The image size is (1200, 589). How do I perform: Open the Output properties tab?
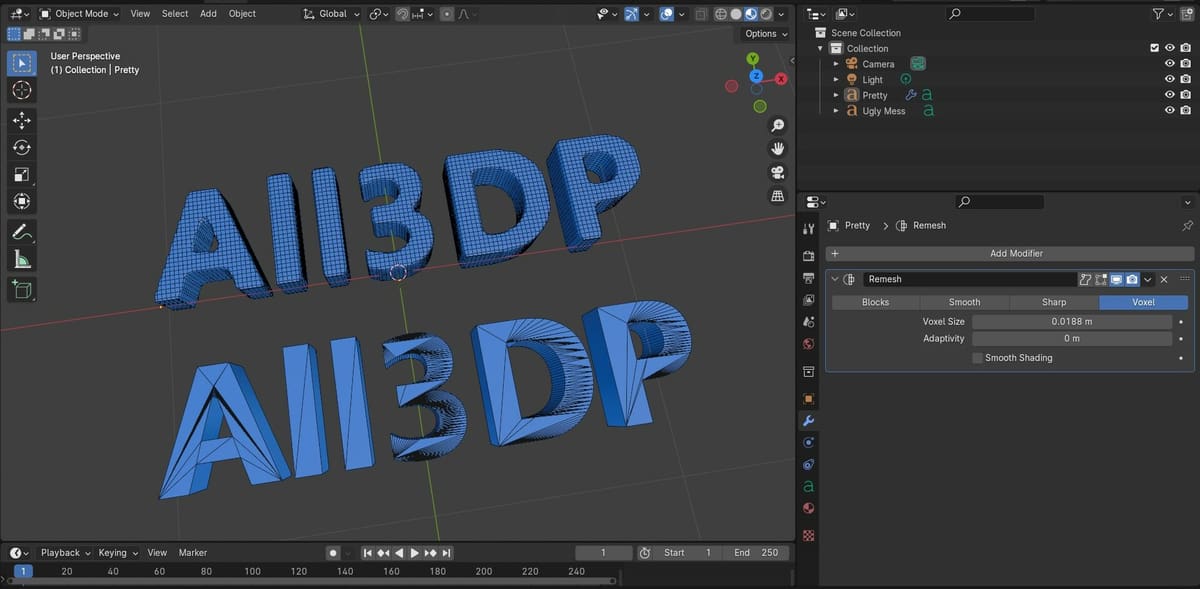(809, 277)
